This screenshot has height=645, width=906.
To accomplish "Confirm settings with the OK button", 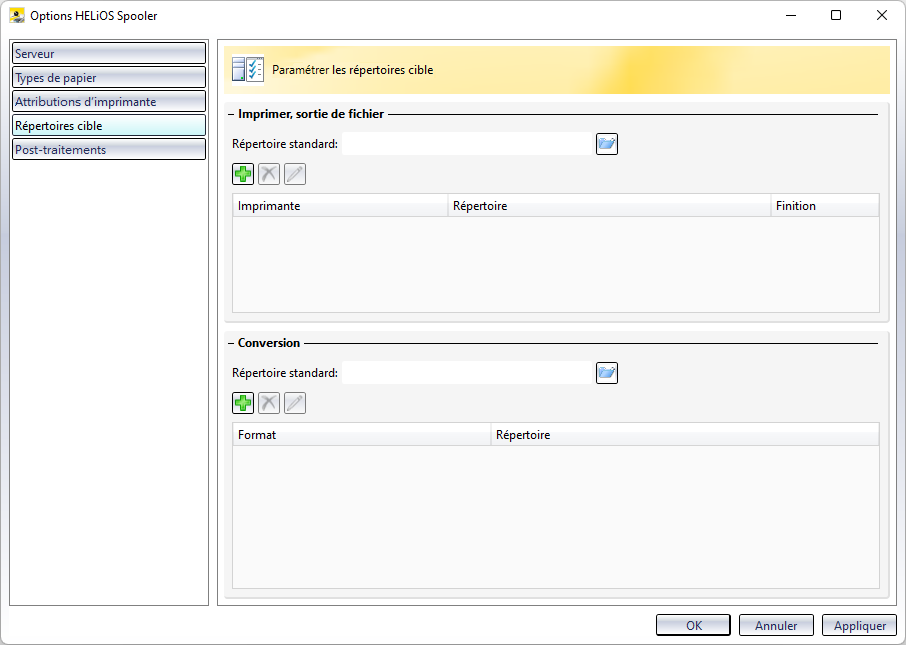I will pyautogui.click(x=693, y=625).
